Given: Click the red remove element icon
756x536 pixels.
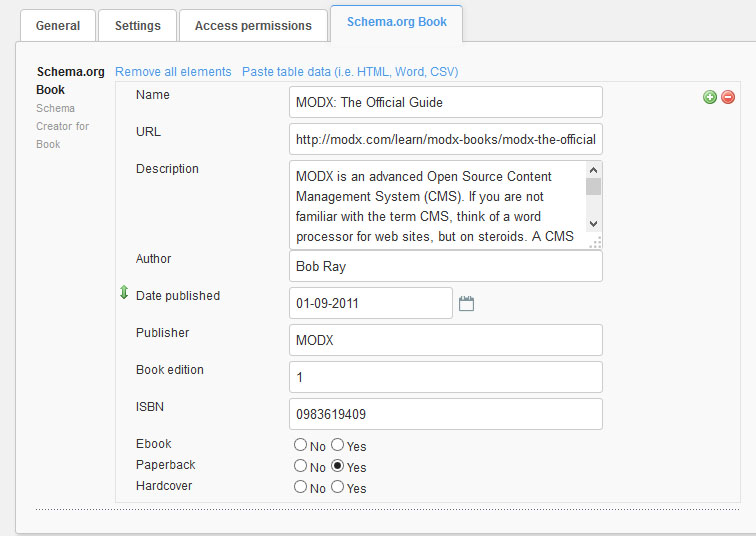Looking at the screenshot, I should (728, 97).
